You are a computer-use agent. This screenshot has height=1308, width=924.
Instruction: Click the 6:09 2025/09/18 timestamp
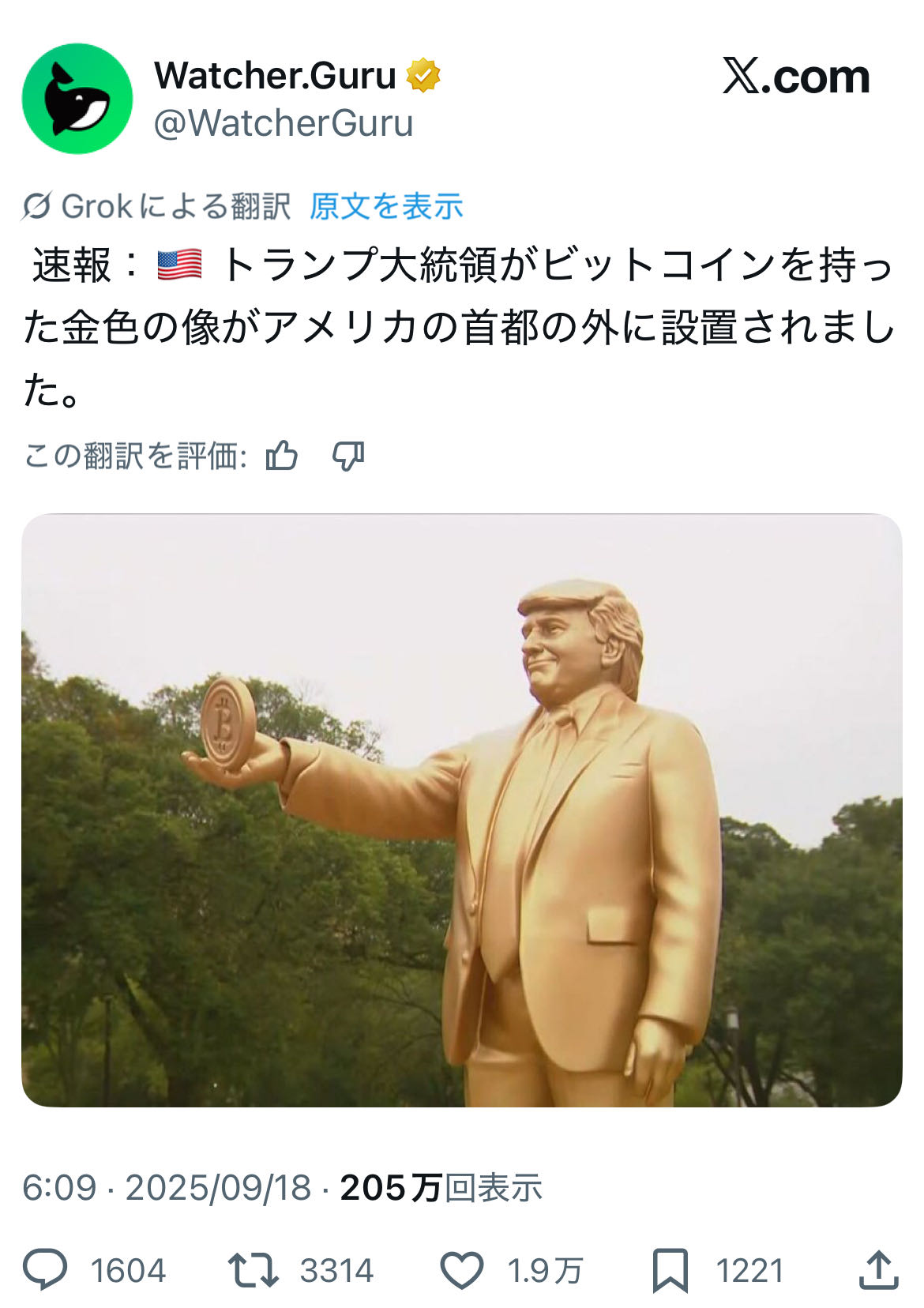pos(167,1188)
